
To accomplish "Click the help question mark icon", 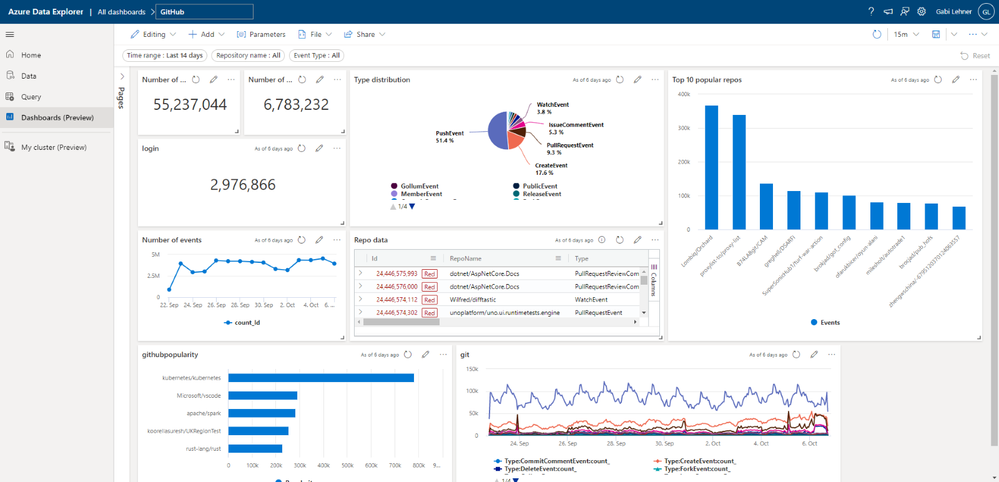I will coord(871,11).
